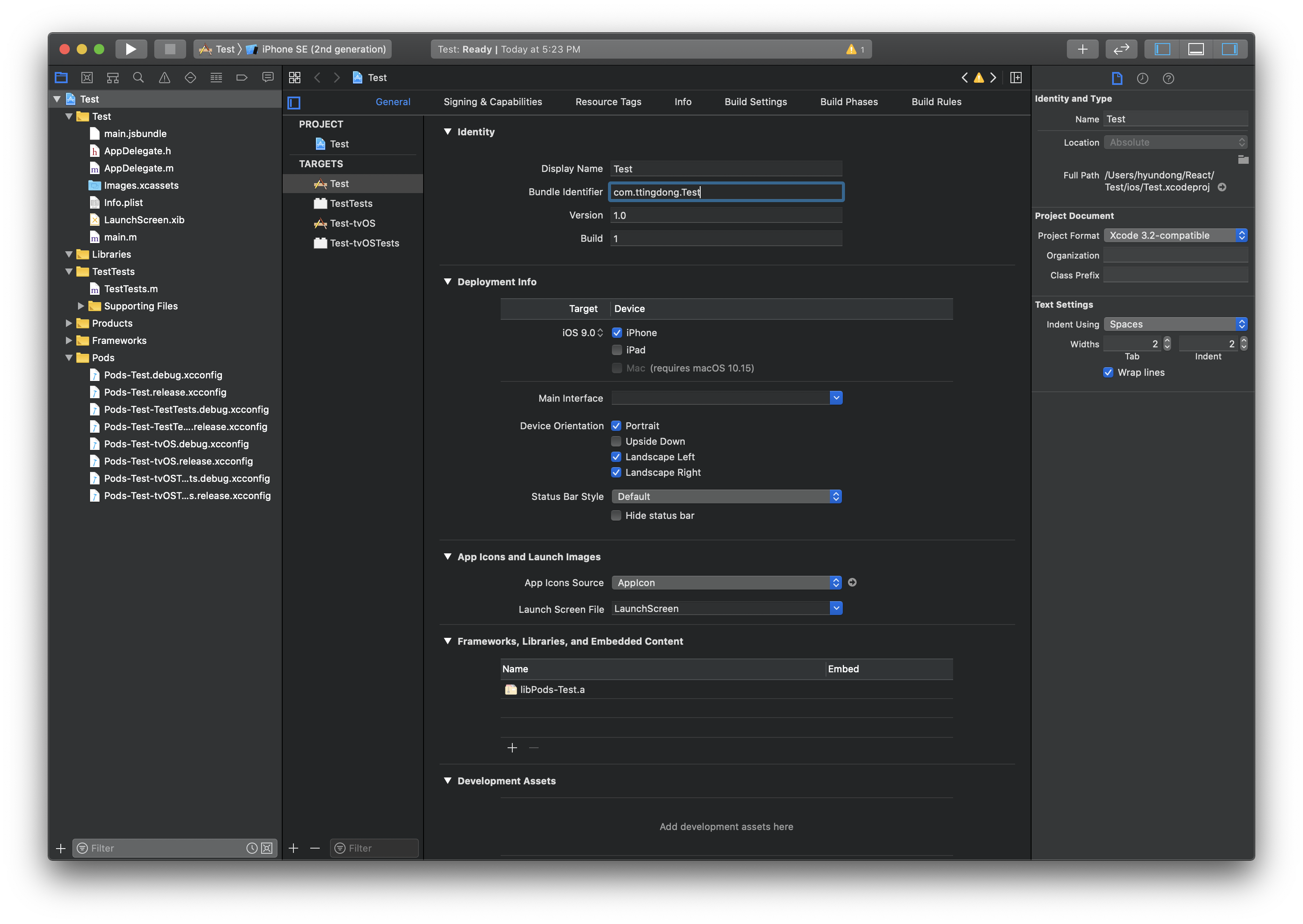The width and height of the screenshot is (1303, 924).
Task: Run the project with the Play button
Action: [131, 49]
